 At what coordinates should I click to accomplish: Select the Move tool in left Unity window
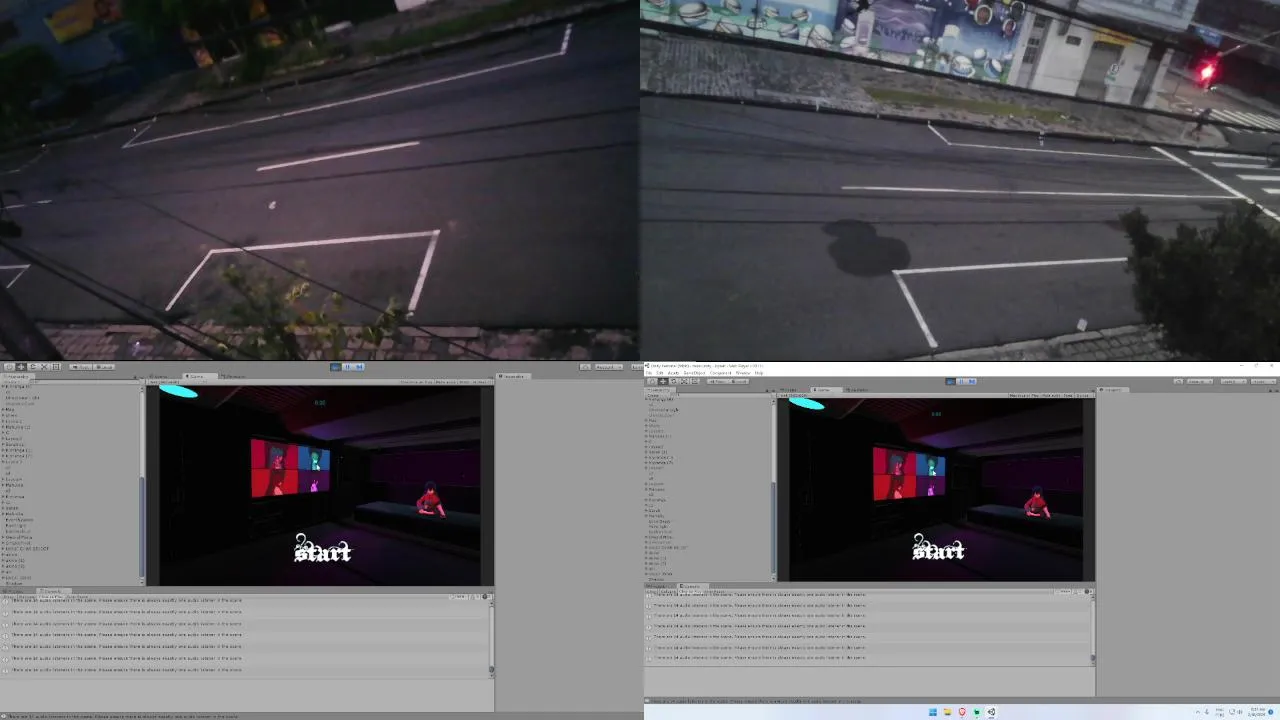tap(21, 367)
